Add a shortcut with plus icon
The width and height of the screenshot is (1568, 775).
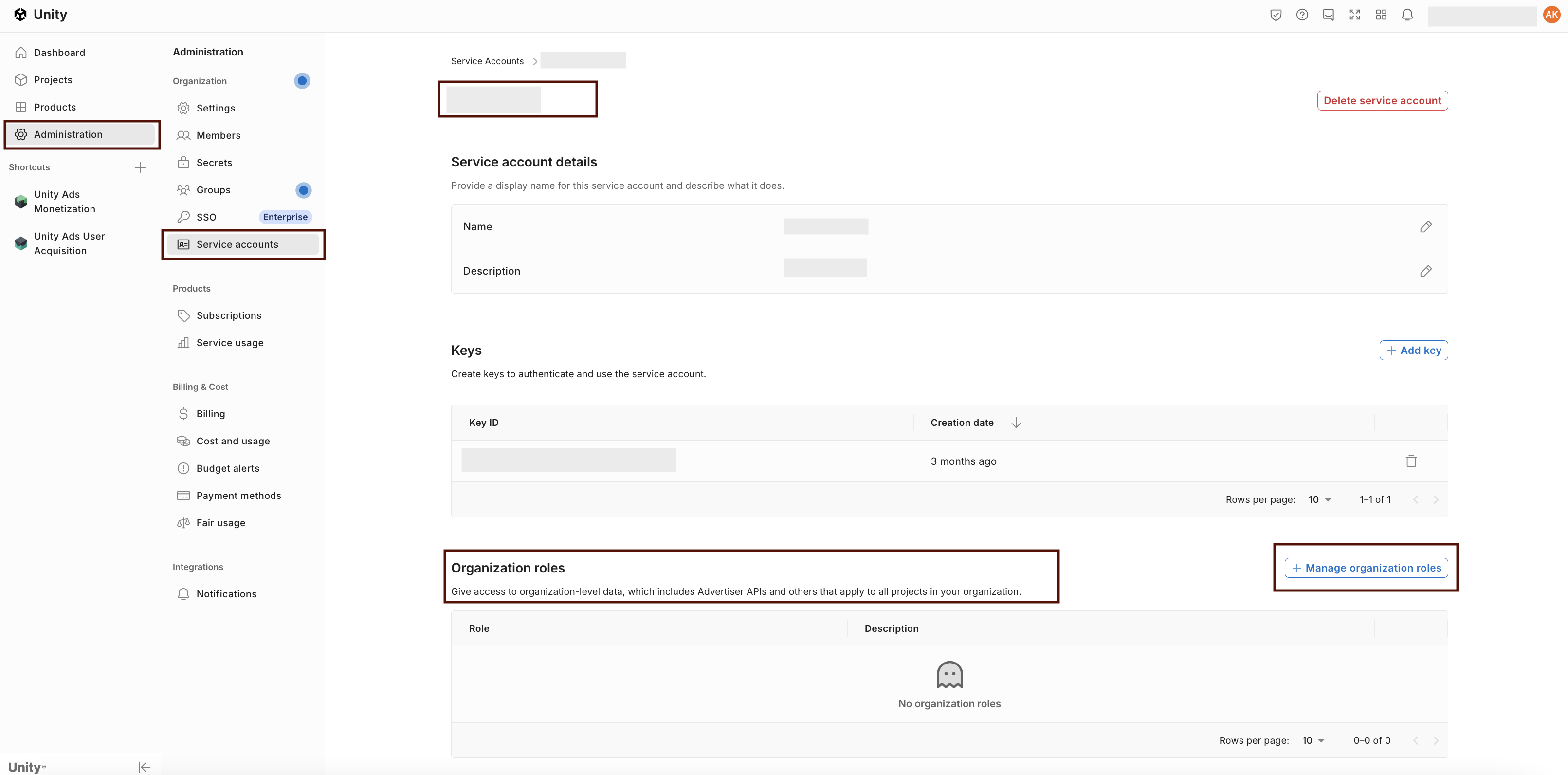[x=140, y=167]
